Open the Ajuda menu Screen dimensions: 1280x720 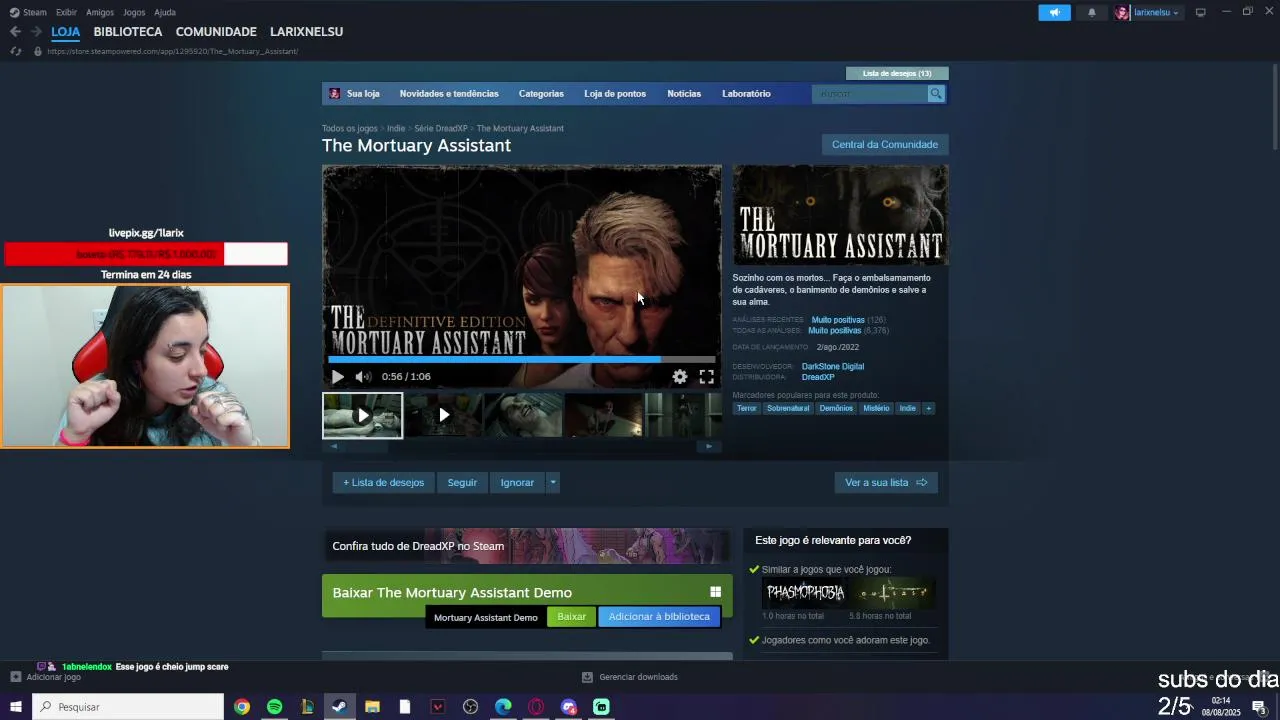point(165,12)
